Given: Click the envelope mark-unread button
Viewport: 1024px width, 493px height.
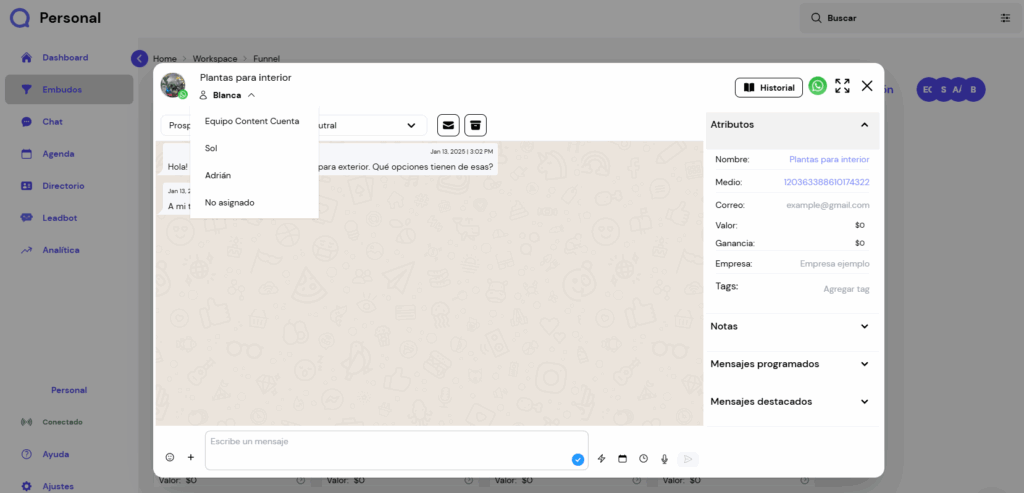Looking at the screenshot, I should coord(448,125).
